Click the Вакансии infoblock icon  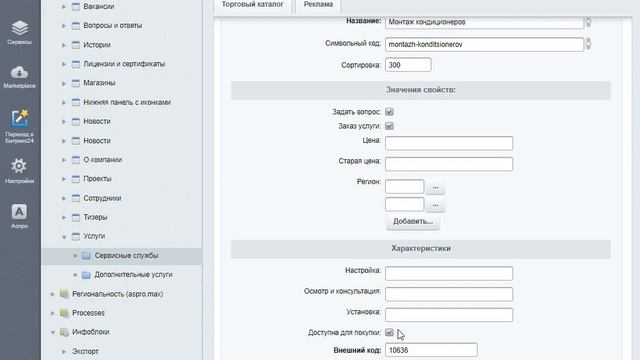(x=76, y=7)
